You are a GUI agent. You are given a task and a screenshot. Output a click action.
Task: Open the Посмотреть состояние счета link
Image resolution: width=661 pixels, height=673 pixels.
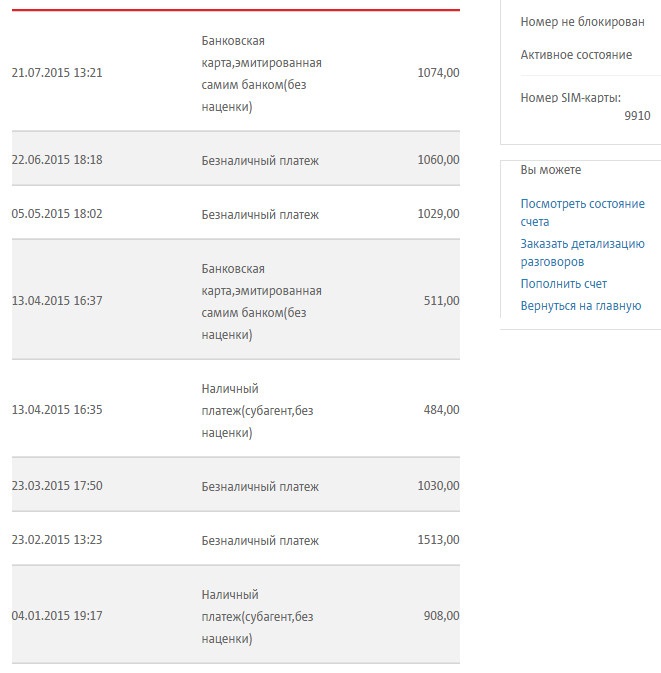(582, 212)
